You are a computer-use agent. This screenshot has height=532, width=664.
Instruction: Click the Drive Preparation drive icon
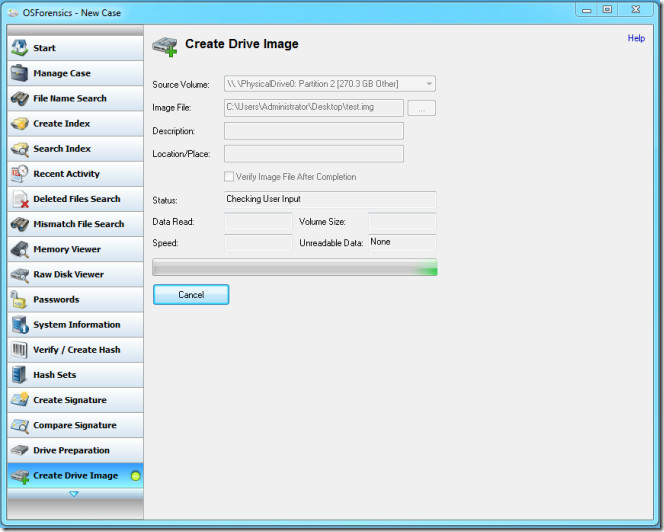[19, 450]
